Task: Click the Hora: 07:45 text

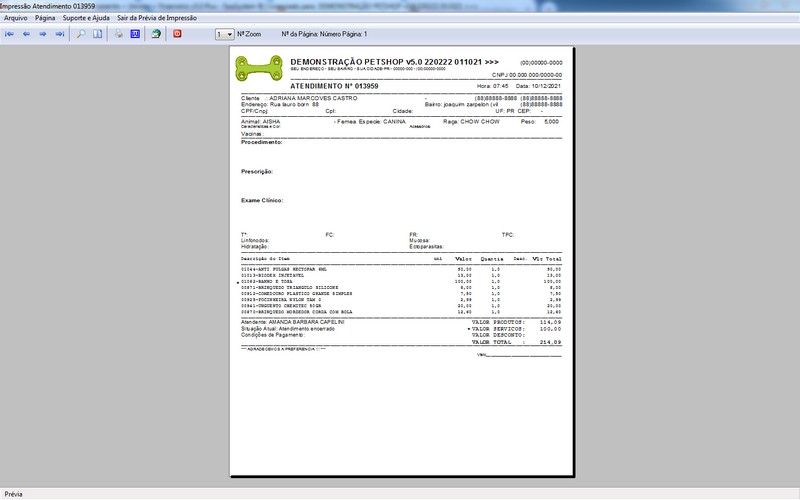Action: (492, 86)
